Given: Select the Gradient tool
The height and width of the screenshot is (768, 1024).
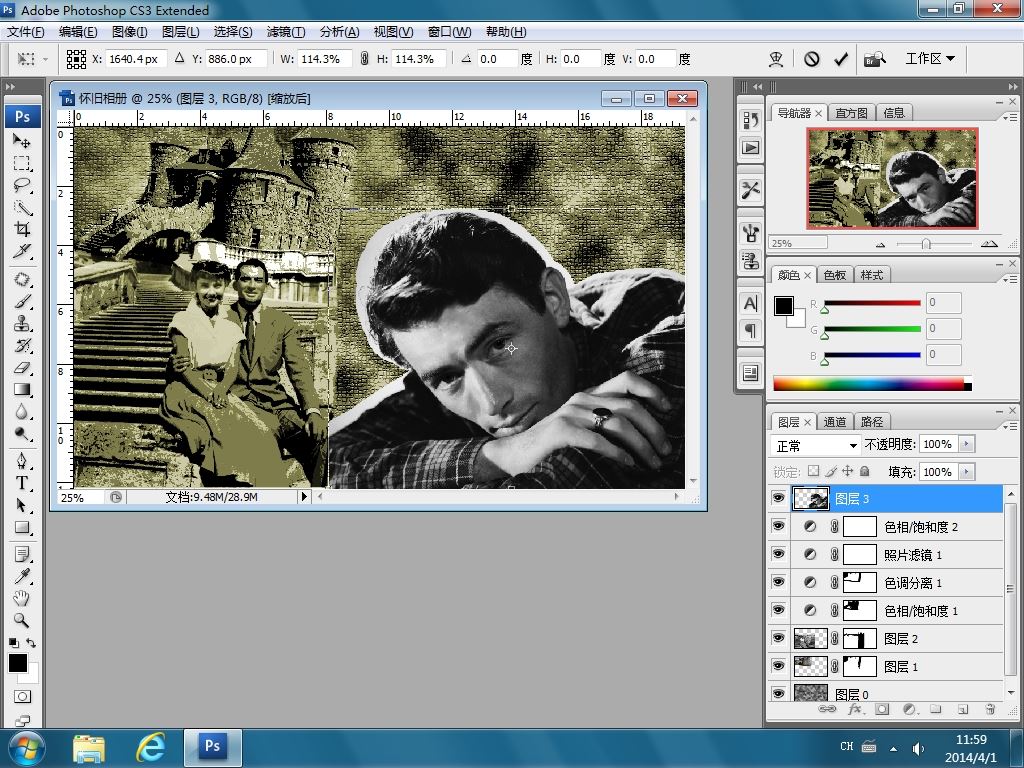Looking at the screenshot, I should pyautogui.click(x=22, y=390).
